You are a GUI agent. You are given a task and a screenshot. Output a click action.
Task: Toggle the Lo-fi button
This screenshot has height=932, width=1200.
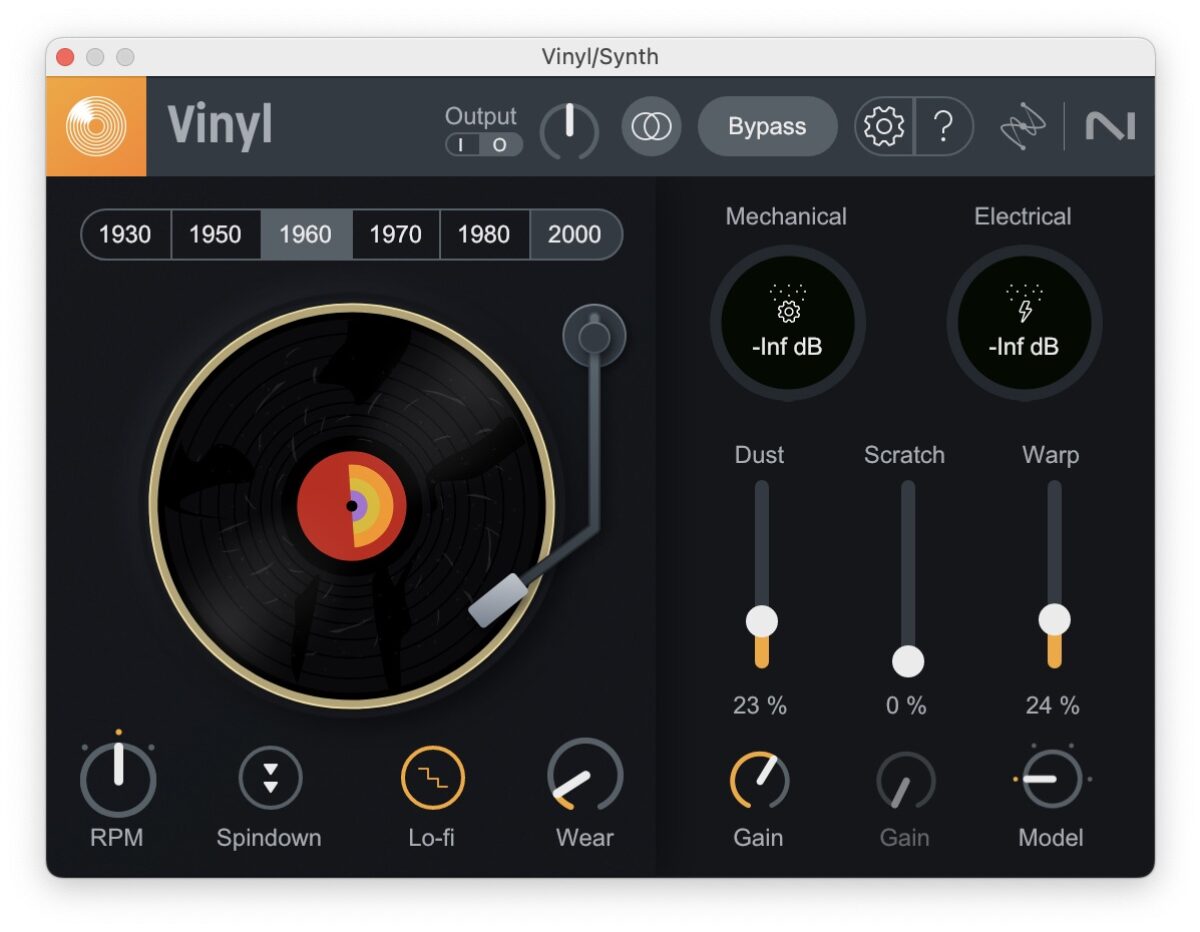[x=432, y=778]
